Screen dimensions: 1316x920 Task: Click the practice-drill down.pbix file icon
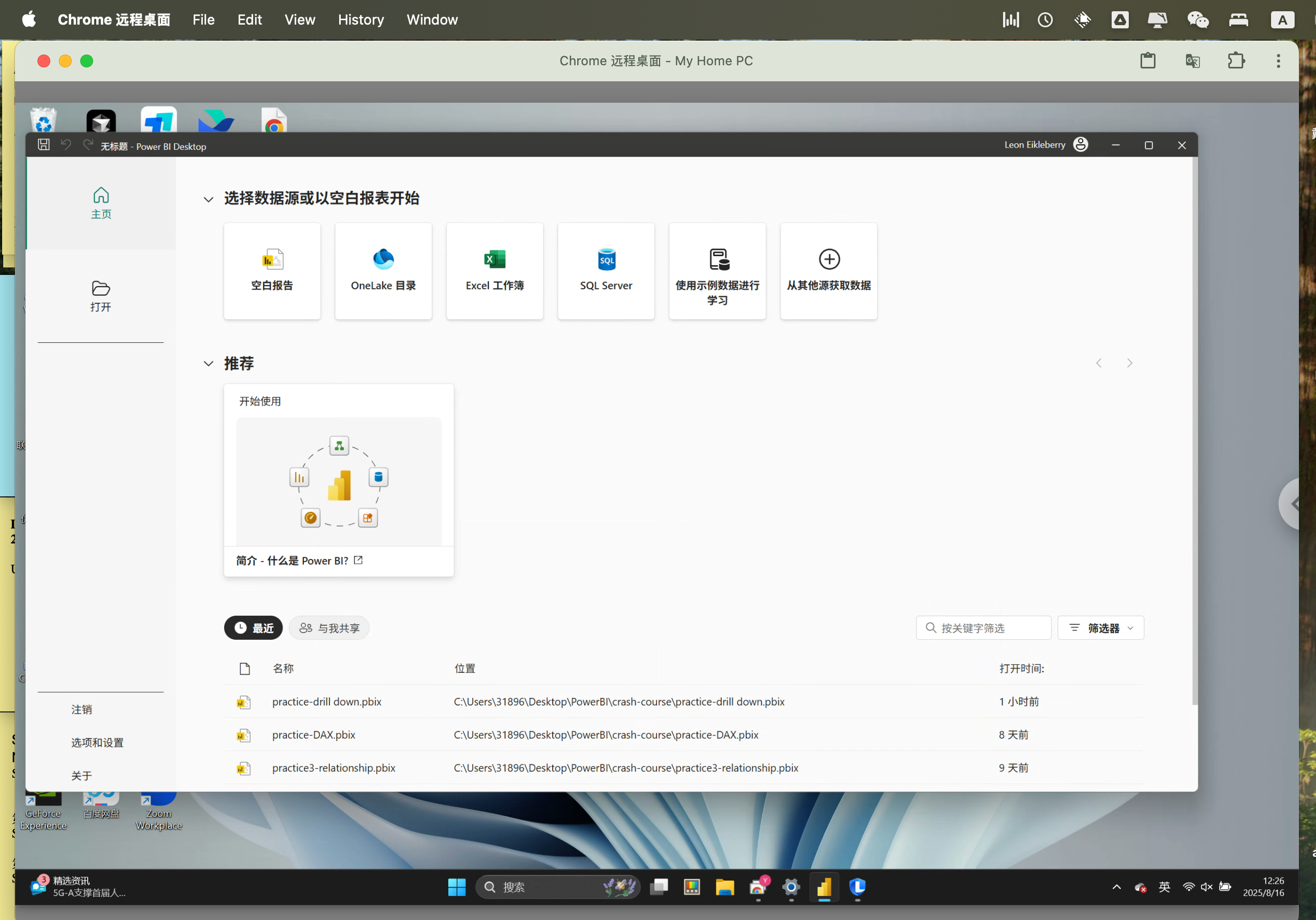click(244, 702)
